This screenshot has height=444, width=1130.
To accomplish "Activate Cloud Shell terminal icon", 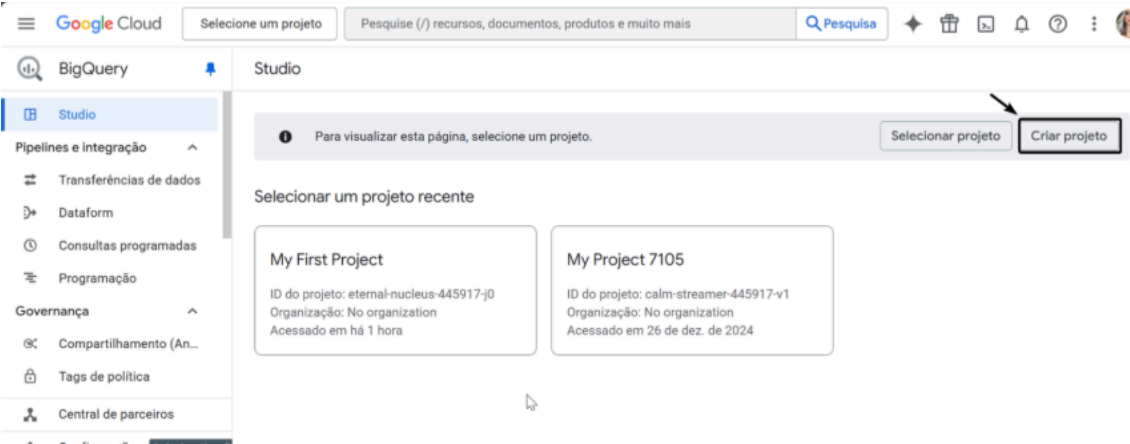I will [x=985, y=25].
